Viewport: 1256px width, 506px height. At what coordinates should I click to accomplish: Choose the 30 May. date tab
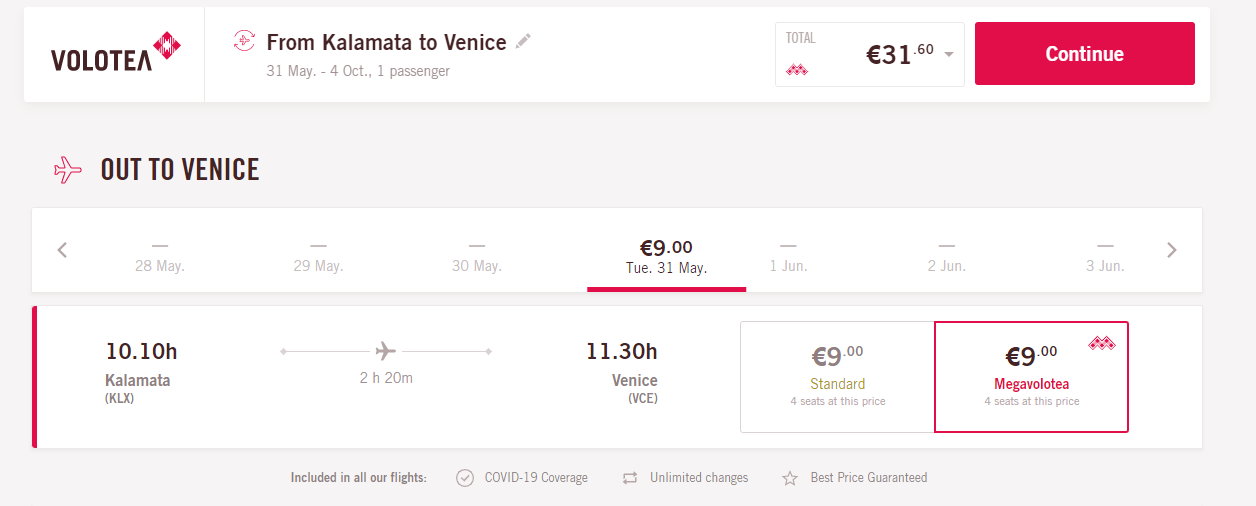tap(476, 256)
